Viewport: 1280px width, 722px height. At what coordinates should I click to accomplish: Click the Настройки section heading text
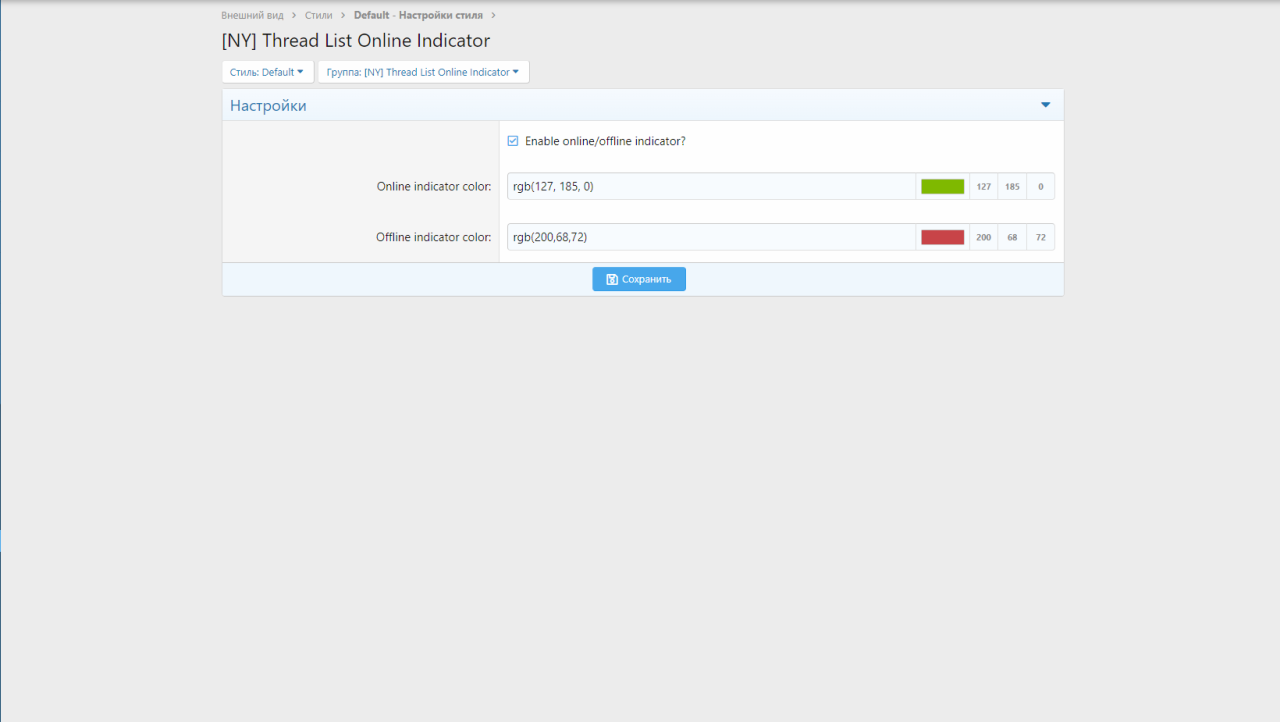point(268,105)
